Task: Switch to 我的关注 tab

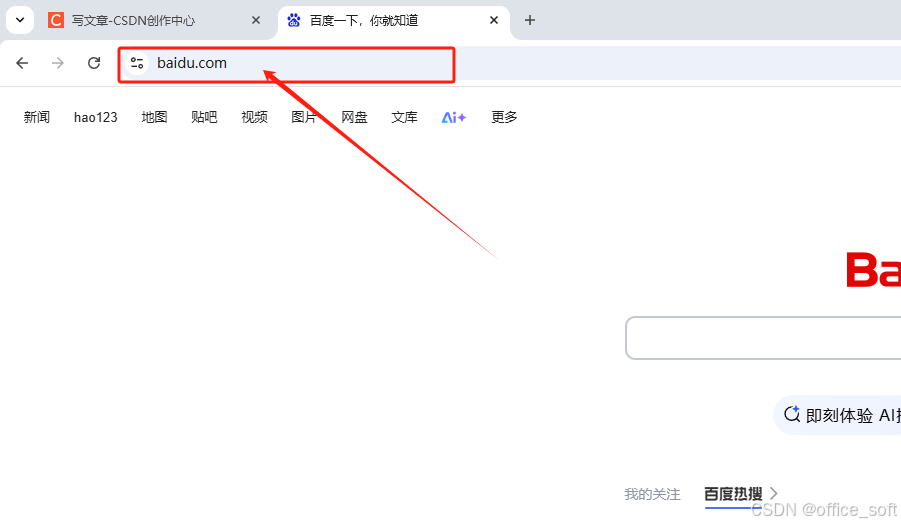Action: coord(652,494)
